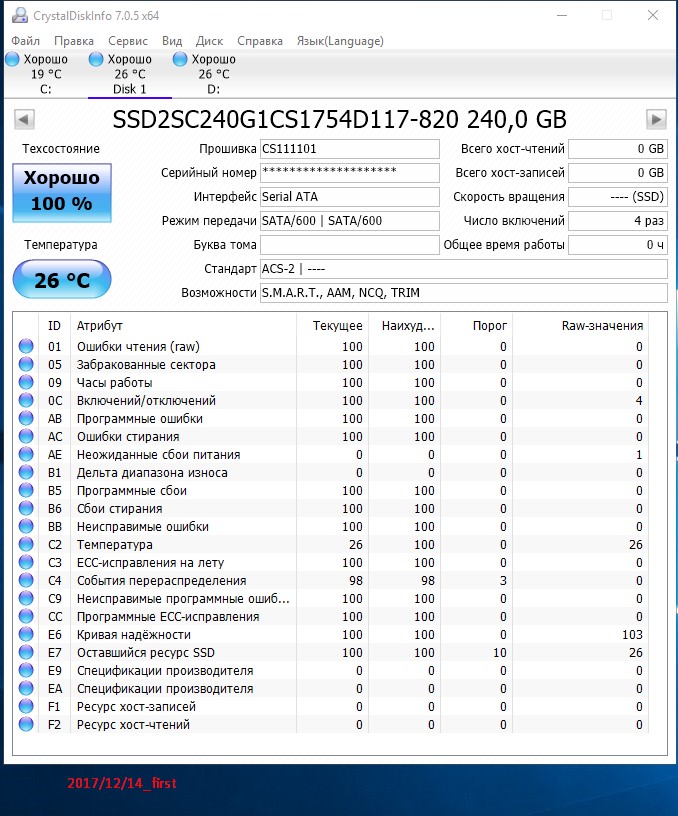Click the Режим передачи field SATA/600
Image resolution: width=678 pixels, height=816 pixels.
coord(350,221)
